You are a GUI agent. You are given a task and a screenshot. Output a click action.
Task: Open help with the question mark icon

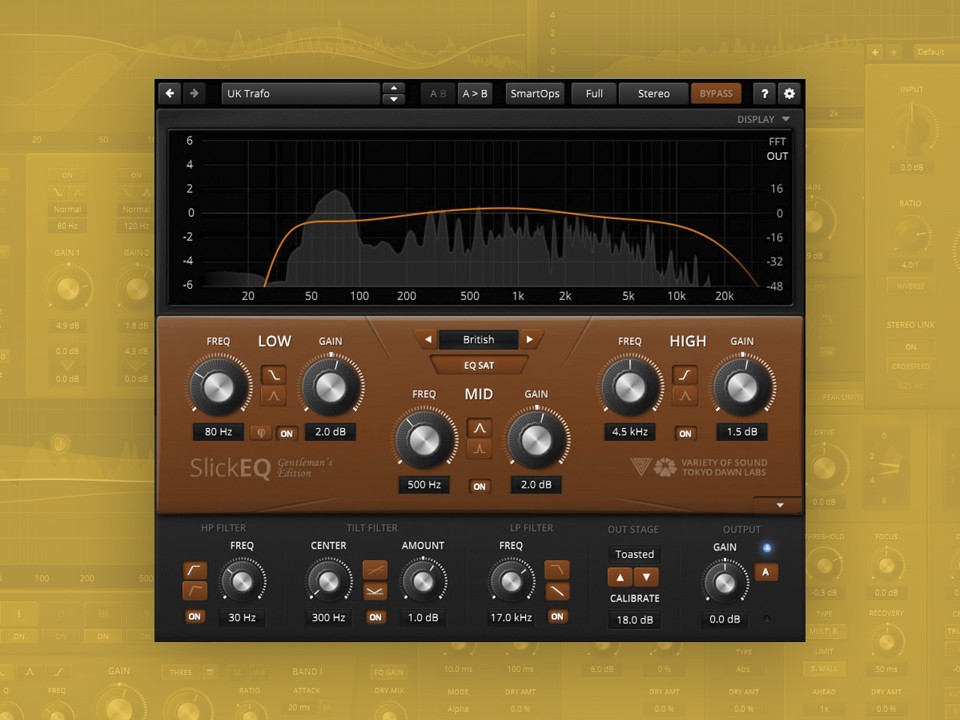pos(765,94)
